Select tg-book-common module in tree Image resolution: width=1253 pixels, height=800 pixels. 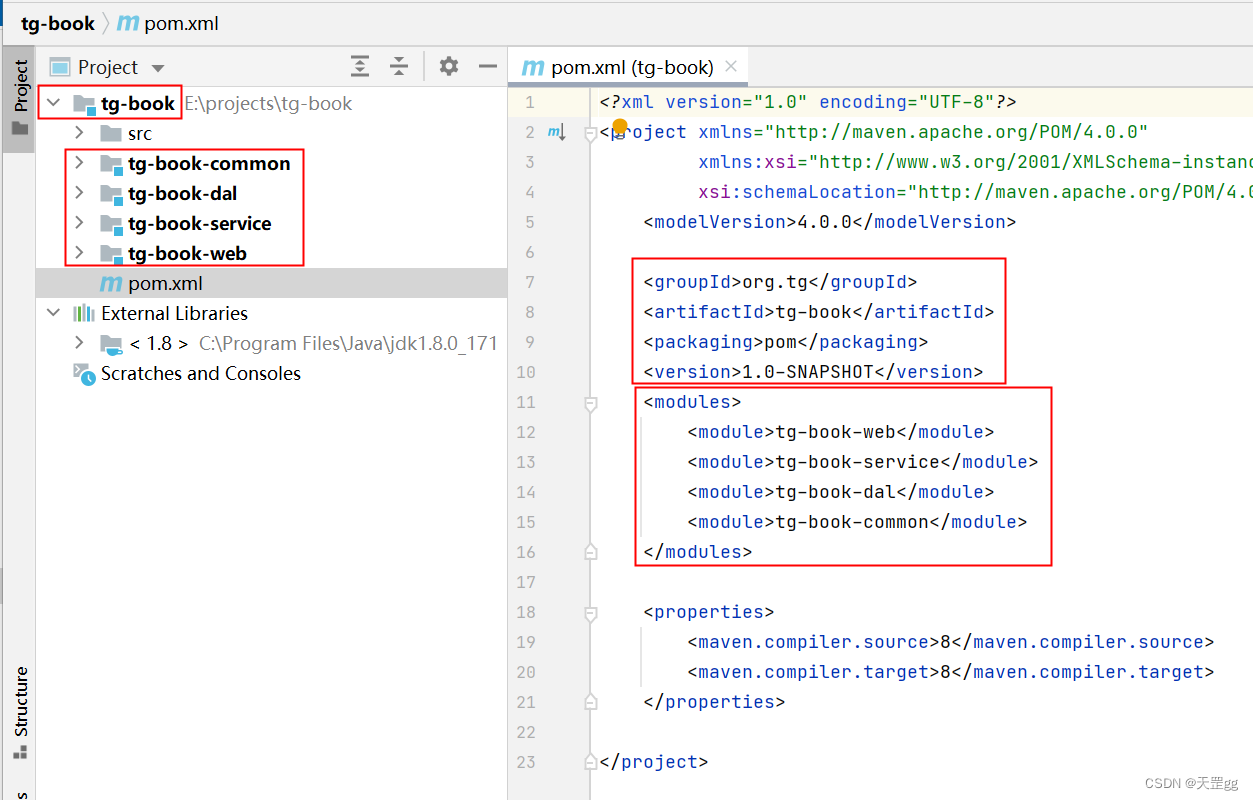pyautogui.click(x=209, y=163)
